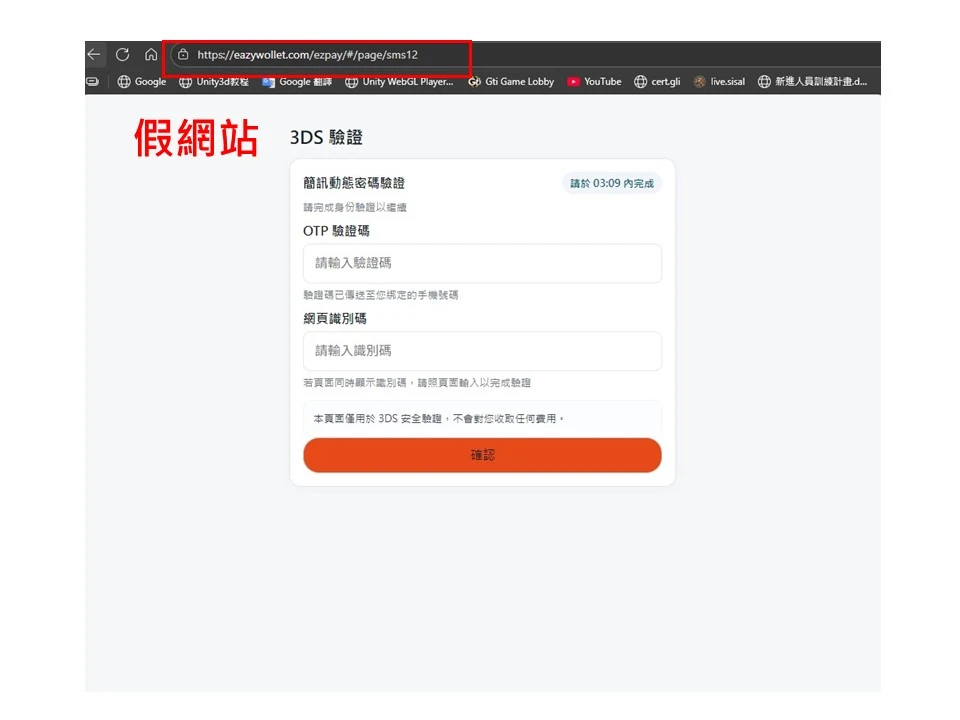The image size is (960, 720).
Task: Go to the browser home page icon
Action: point(151,55)
